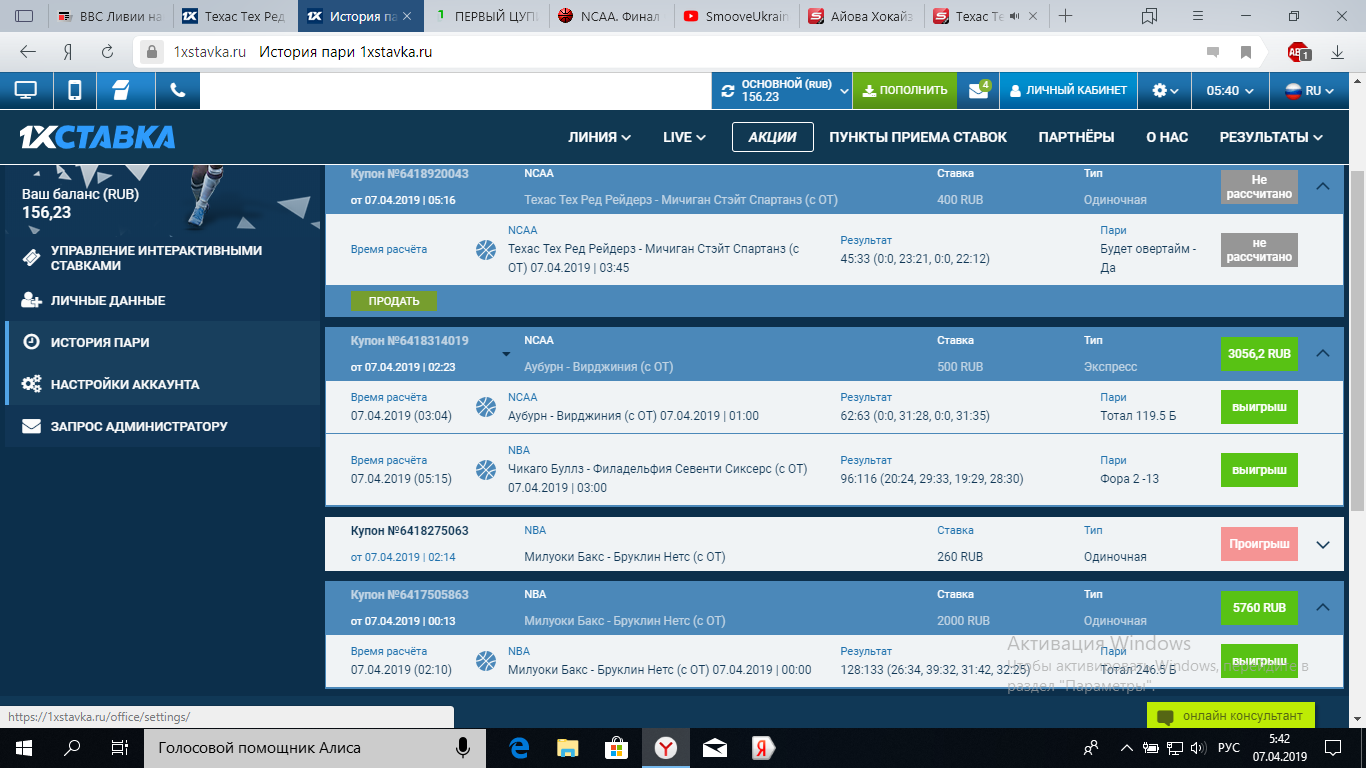
Task: Click basketball icon for Чикаго Буллз match
Action: [x=486, y=469]
